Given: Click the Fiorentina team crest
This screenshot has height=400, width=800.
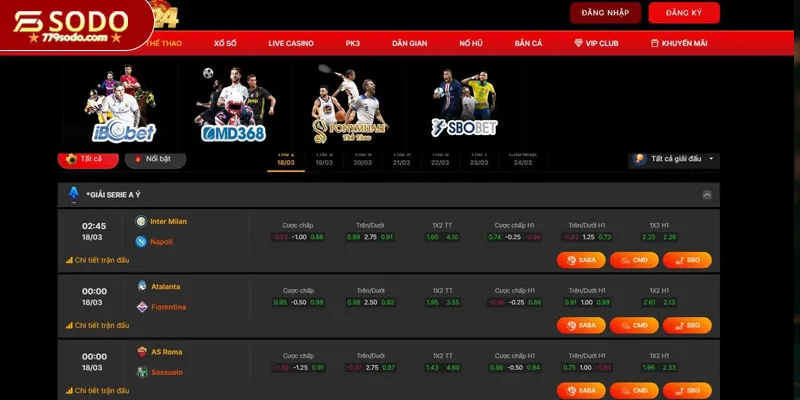Looking at the screenshot, I should [x=142, y=307].
